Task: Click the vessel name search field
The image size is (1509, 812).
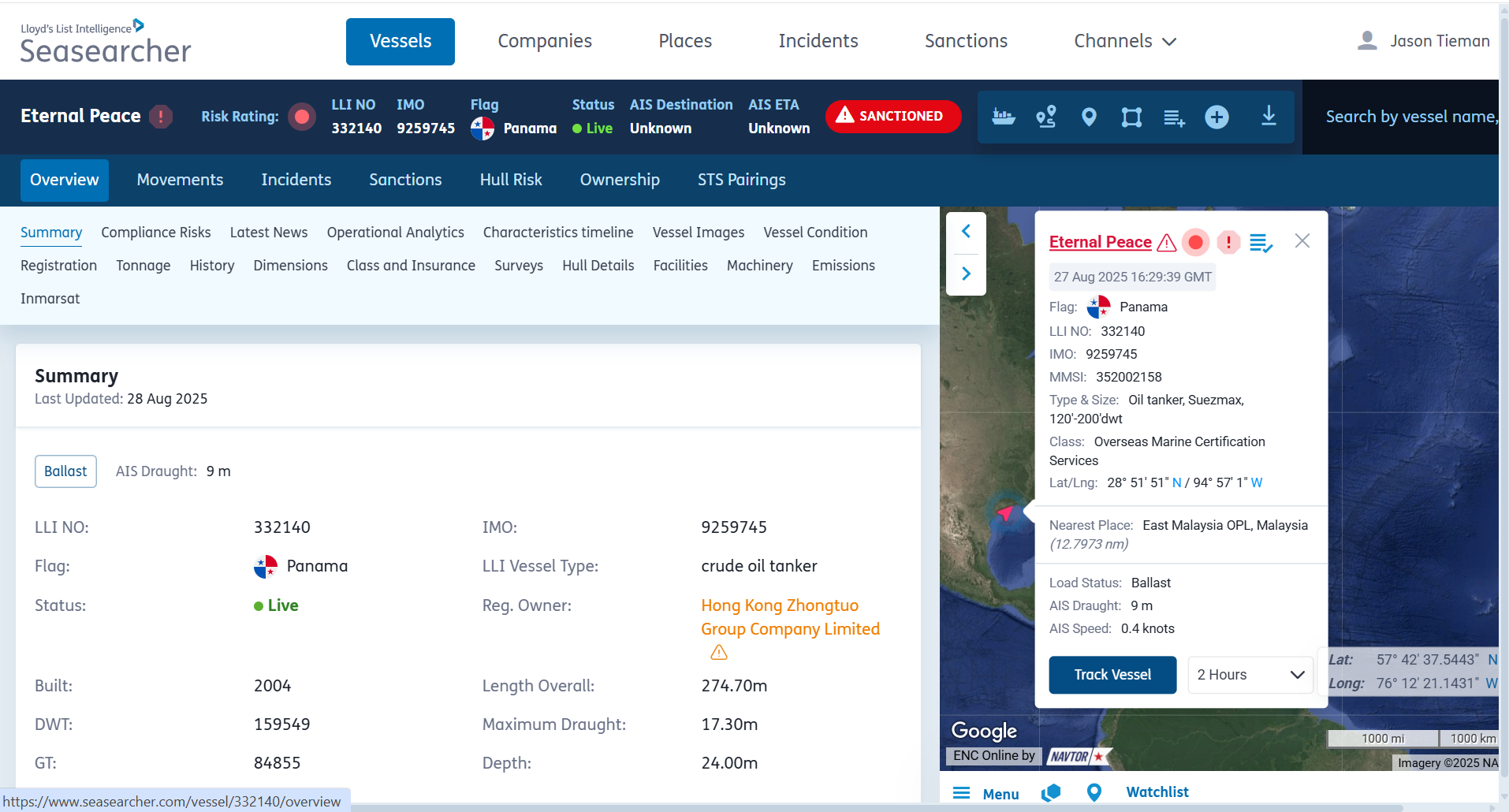Action: (x=1410, y=117)
